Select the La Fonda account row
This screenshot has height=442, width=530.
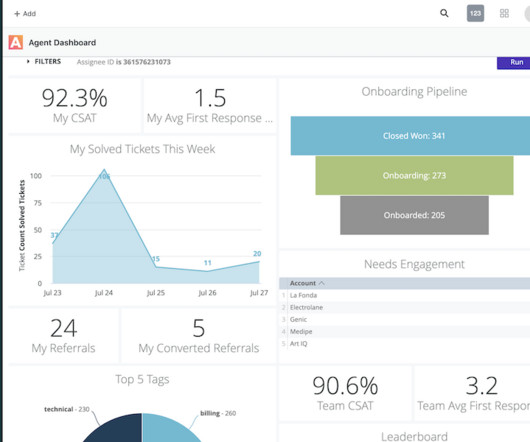405,295
